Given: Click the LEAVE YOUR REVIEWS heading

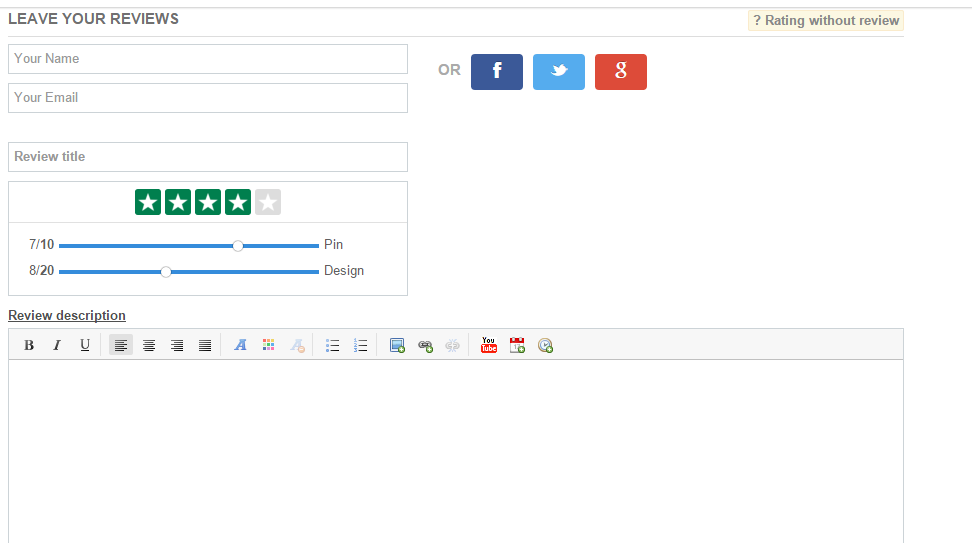Looking at the screenshot, I should tap(94, 19).
